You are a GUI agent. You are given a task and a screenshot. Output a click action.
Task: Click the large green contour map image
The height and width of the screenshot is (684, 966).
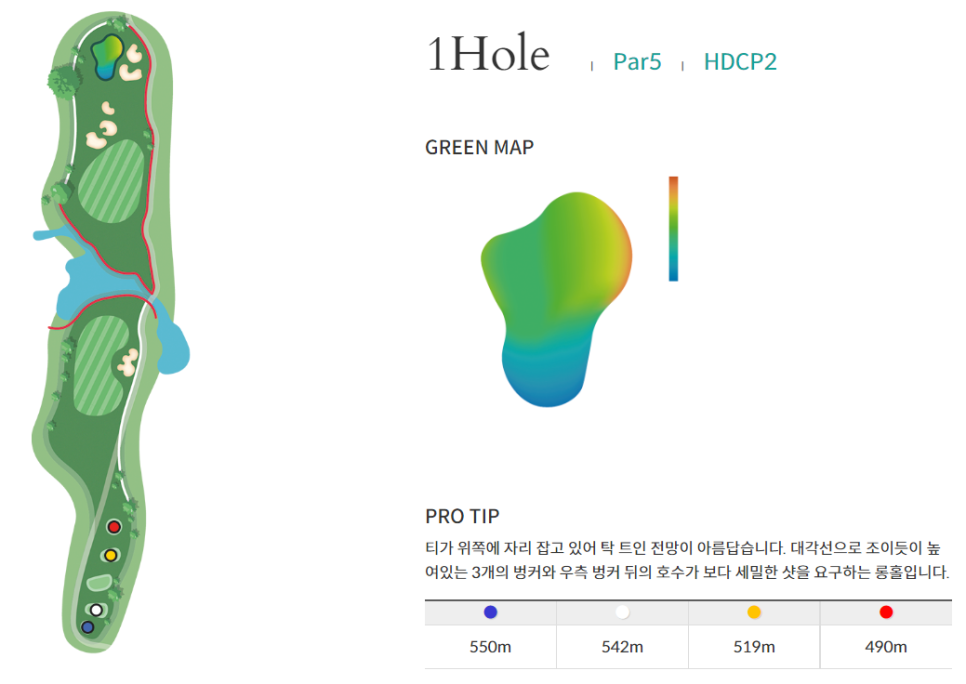(556, 299)
